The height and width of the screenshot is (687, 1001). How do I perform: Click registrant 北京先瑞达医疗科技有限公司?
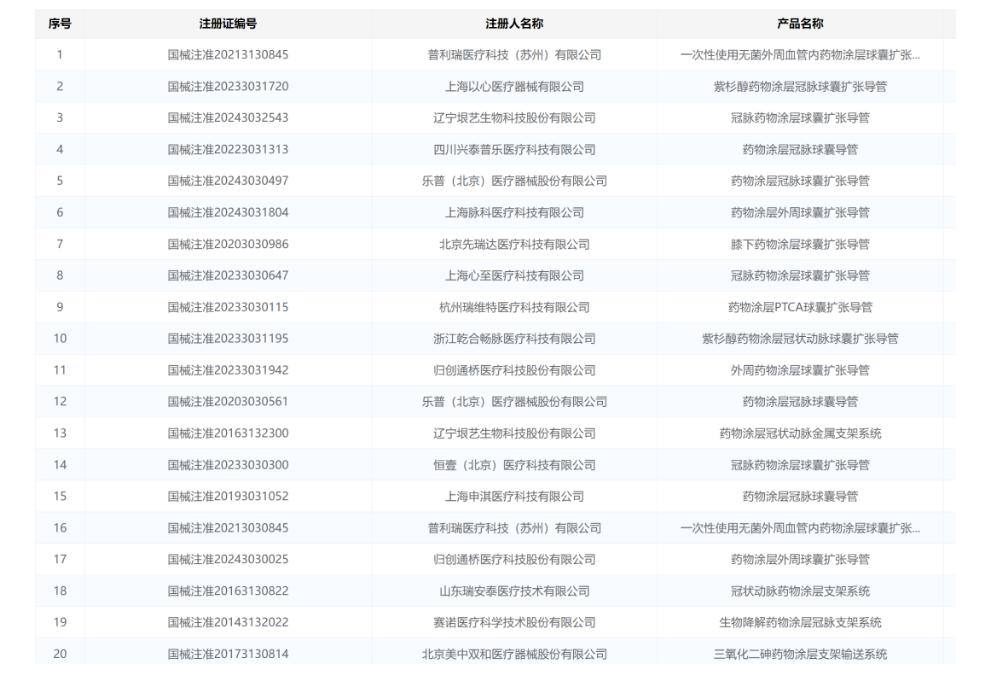(514, 244)
